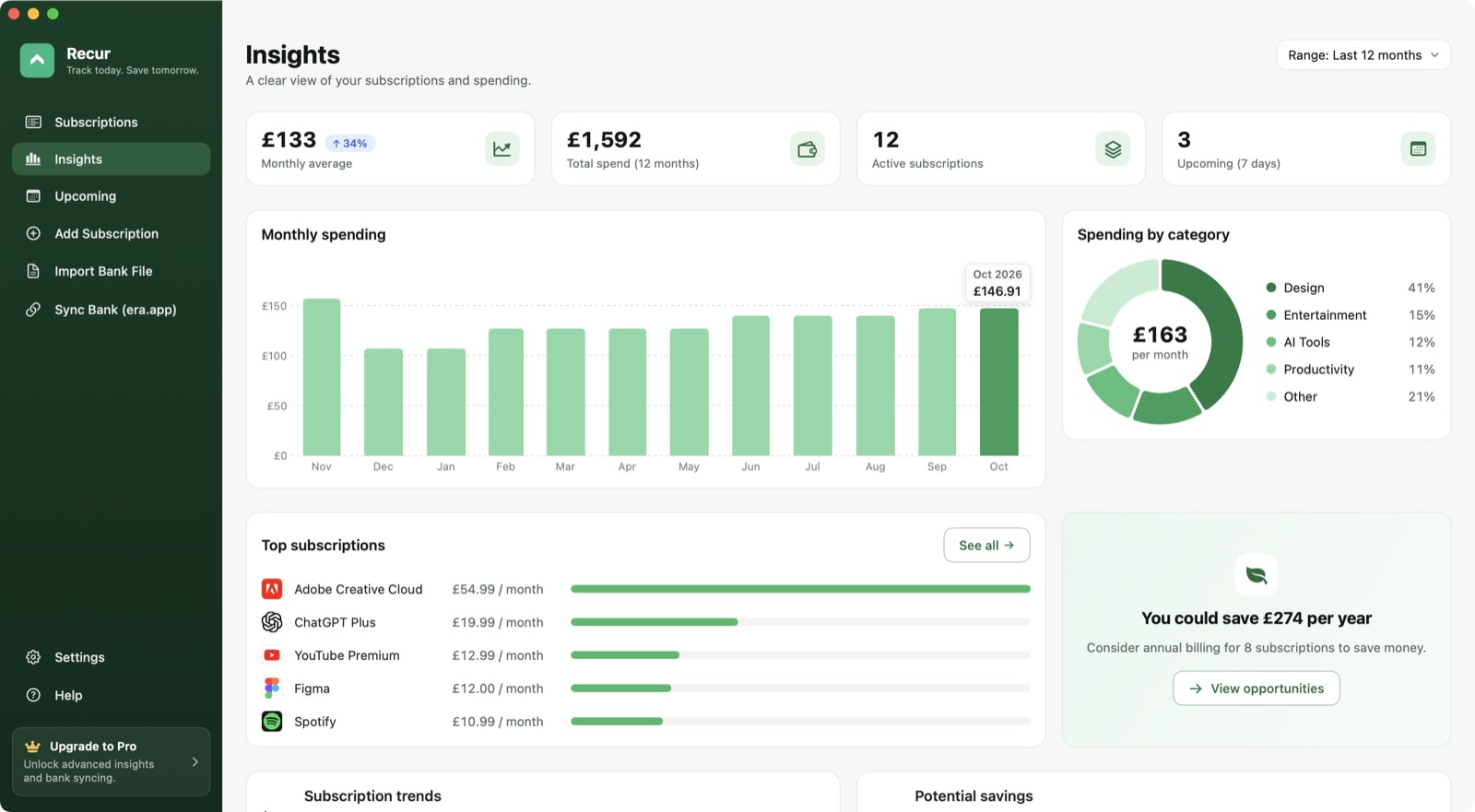Screen dimensions: 1475x812
Task: Click the Upcoming calendar icon in sidebar
Action: tap(33, 196)
